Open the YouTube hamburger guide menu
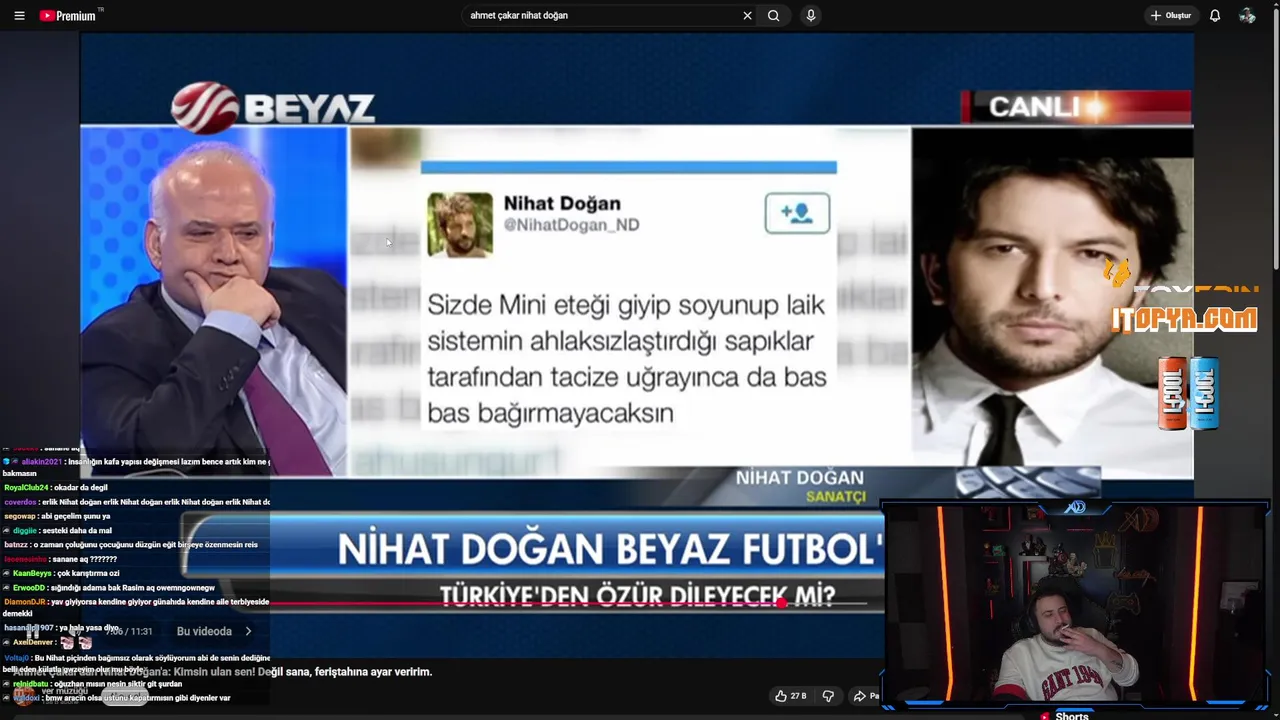Screen dimensions: 1280x720 click(x=19, y=16)
